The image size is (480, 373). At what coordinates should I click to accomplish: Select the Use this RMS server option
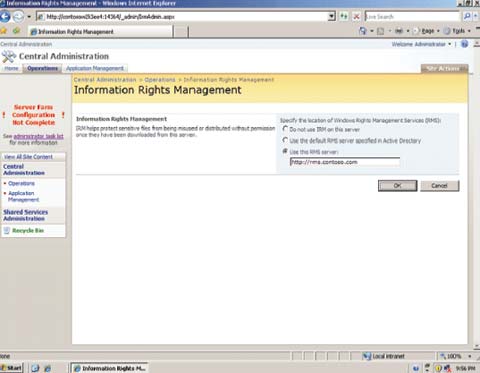coord(285,151)
